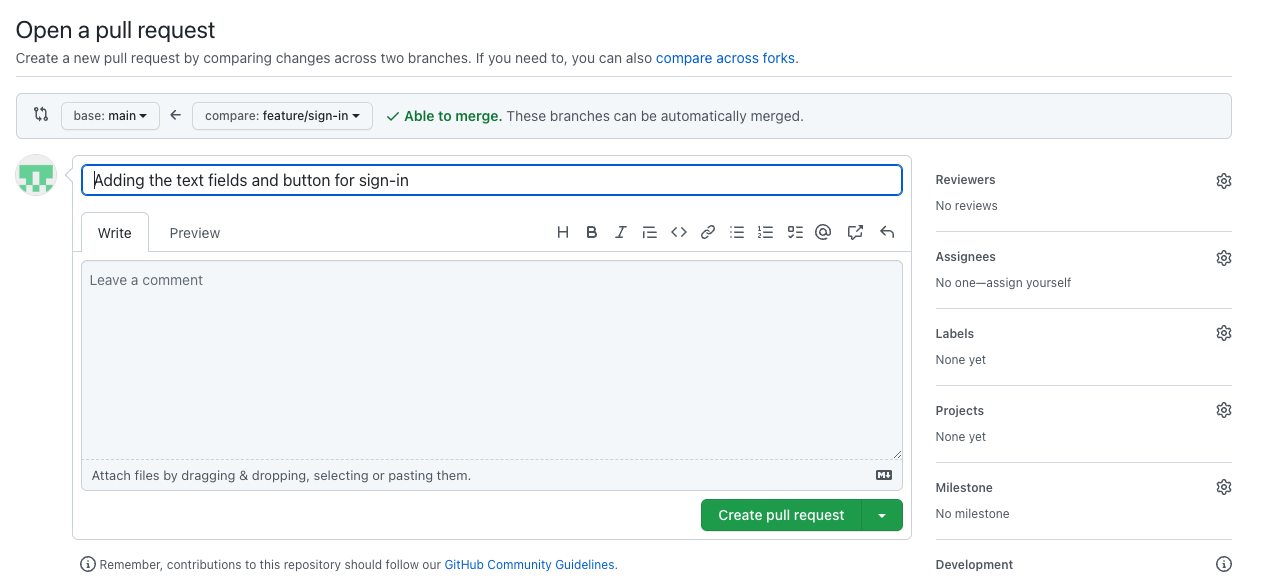The width and height of the screenshot is (1274, 584).
Task: Click the Leave a comment text area
Action: 492,360
